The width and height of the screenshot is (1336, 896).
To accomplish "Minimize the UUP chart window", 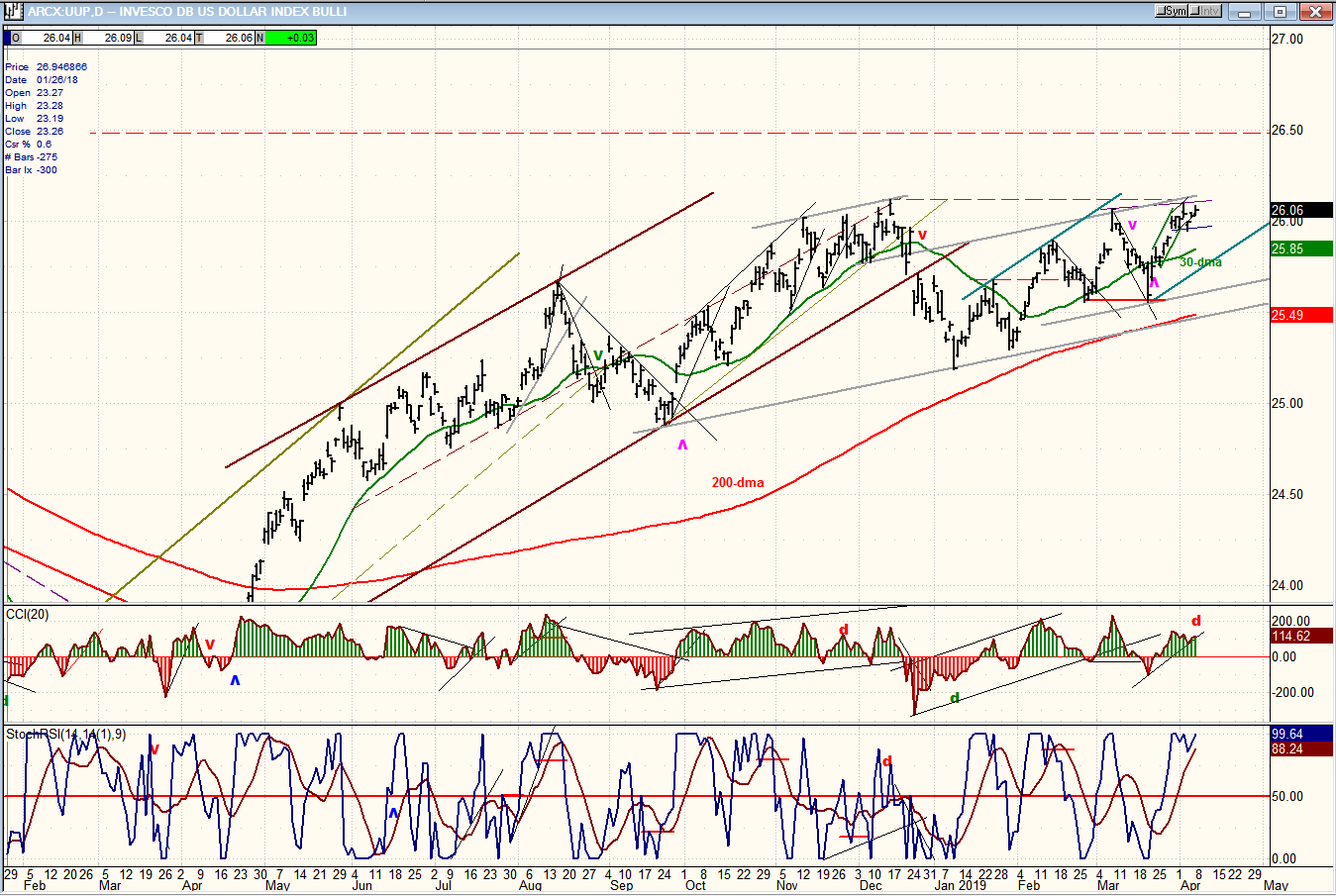I will point(1247,12).
